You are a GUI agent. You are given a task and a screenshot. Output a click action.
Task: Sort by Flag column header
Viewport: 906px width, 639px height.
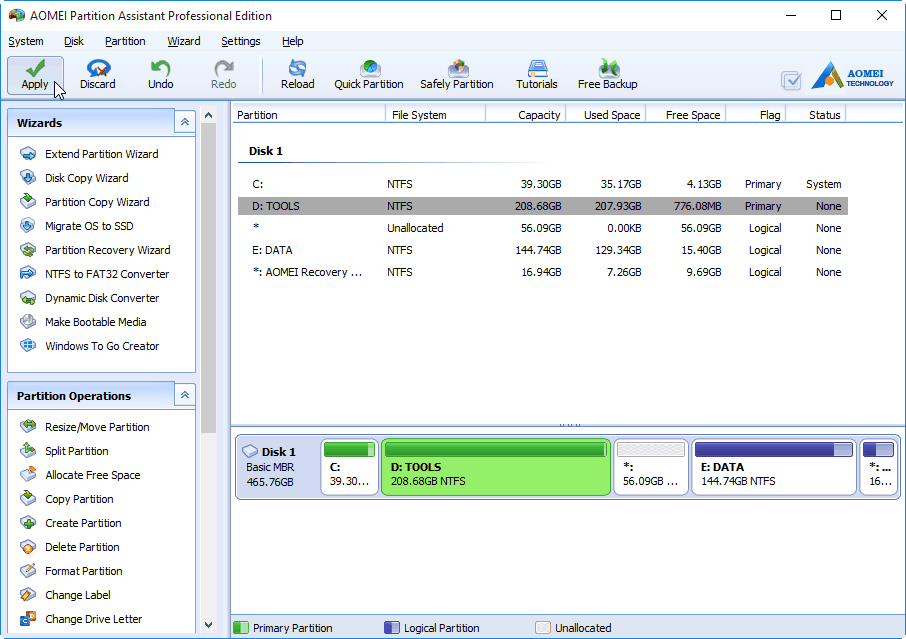coord(756,115)
